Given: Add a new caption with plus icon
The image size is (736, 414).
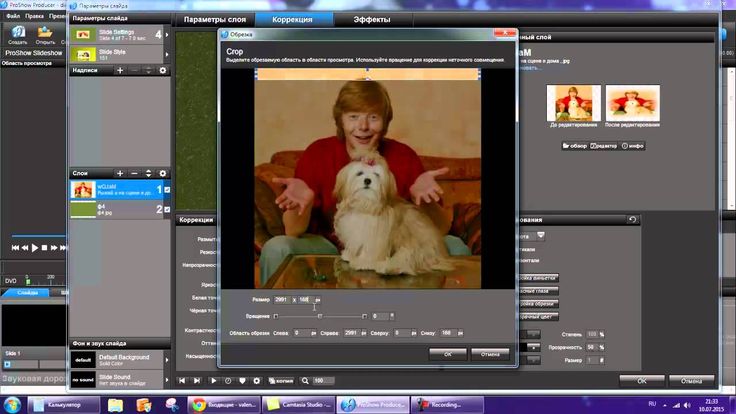Looking at the screenshot, I should [x=120, y=71].
